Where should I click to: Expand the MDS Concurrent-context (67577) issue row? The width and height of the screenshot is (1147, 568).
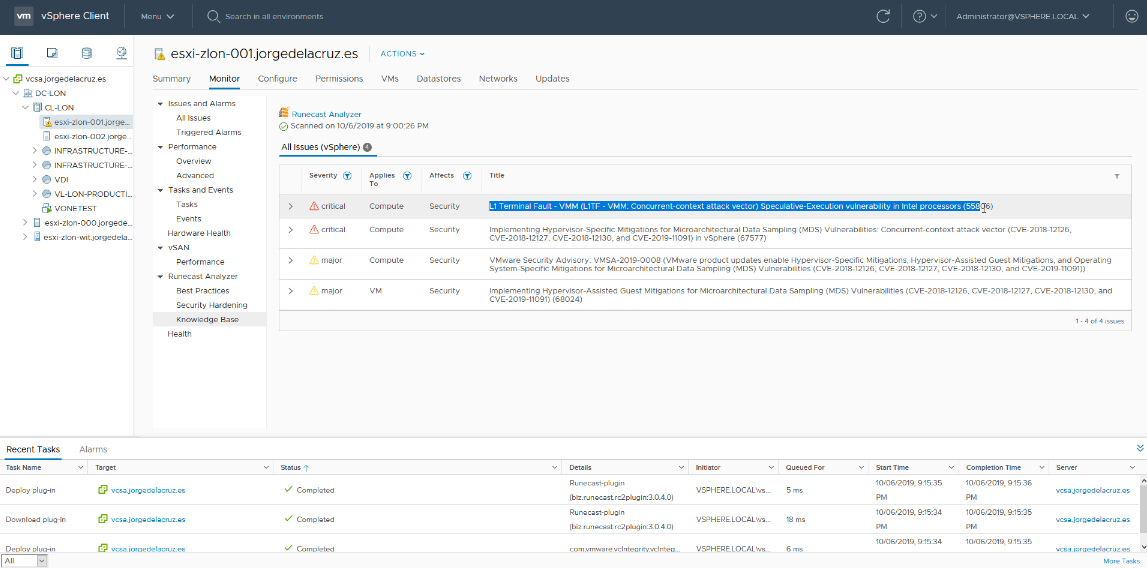click(290, 230)
